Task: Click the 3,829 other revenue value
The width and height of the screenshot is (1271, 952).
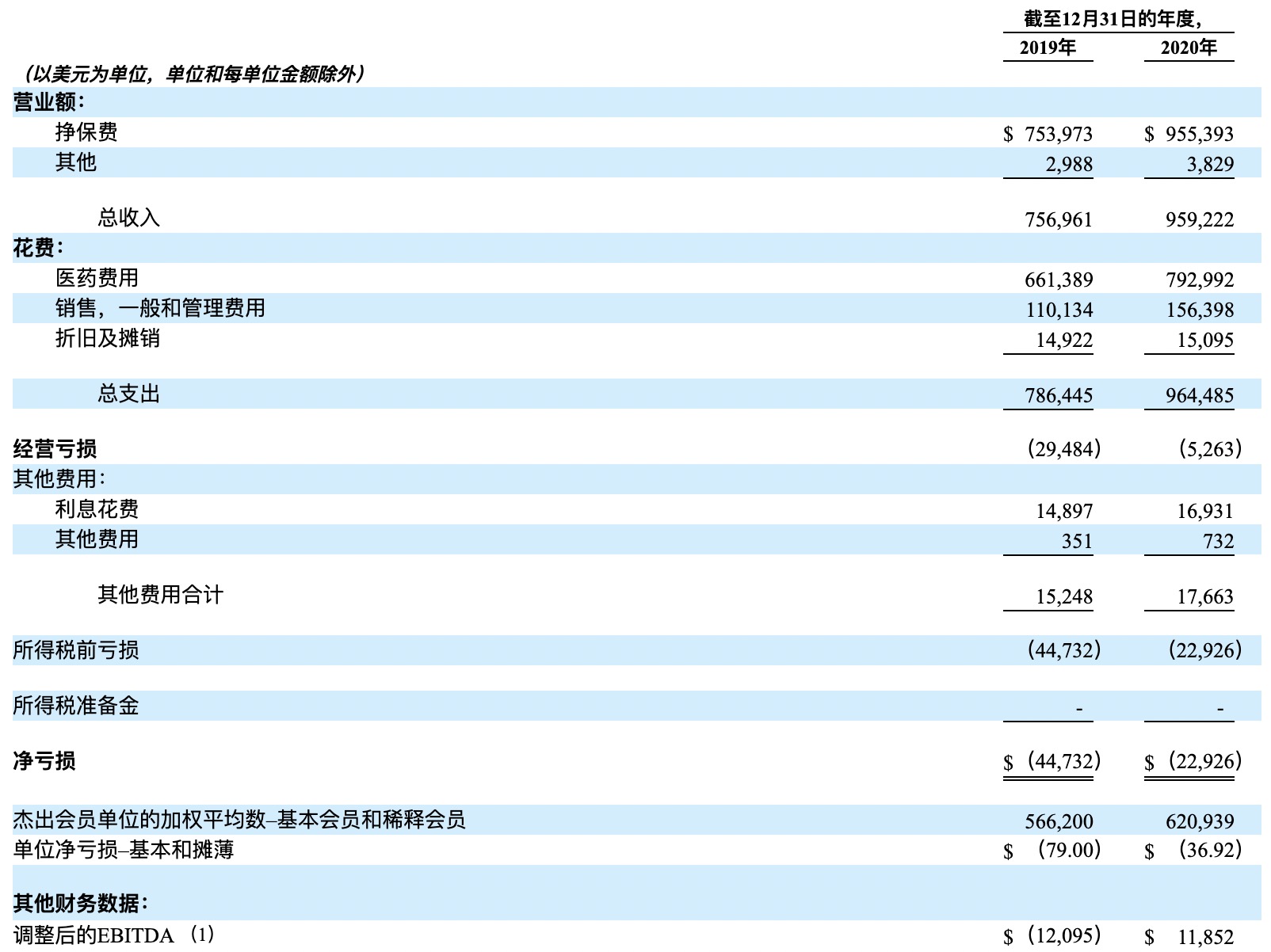Action: [x=1210, y=164]
